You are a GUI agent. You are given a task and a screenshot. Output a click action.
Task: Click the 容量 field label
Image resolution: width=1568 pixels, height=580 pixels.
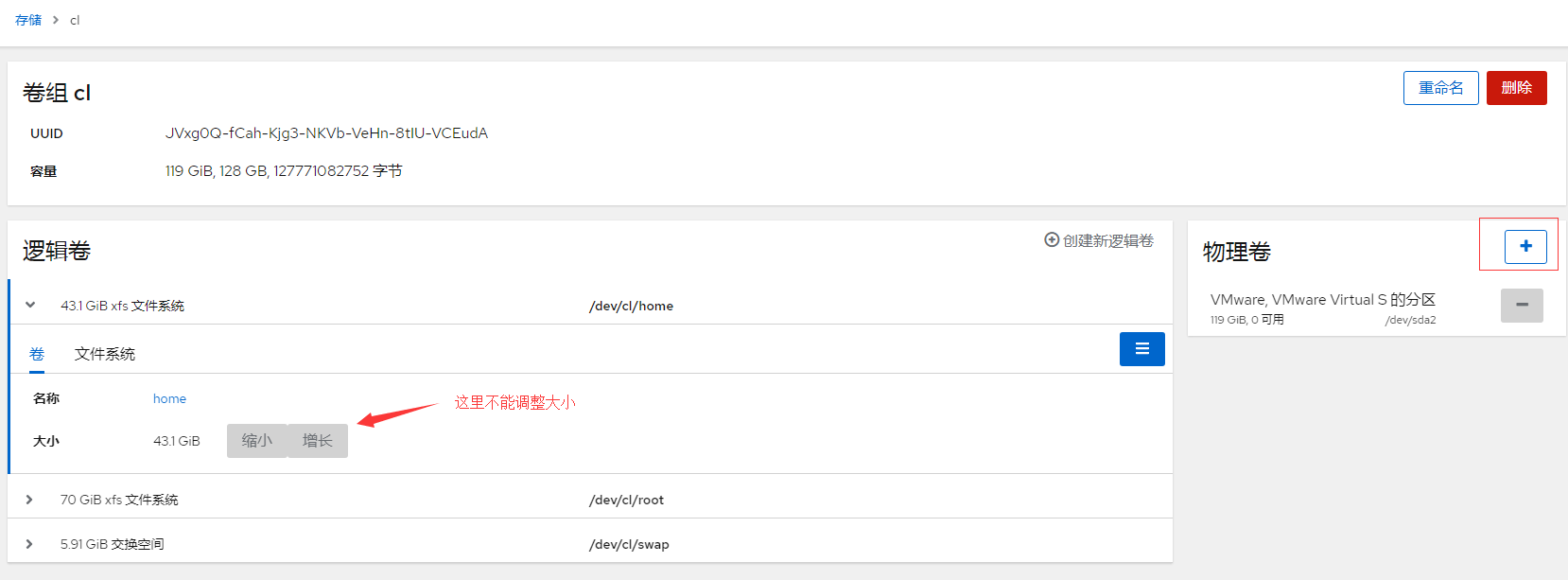click(44, 171)
